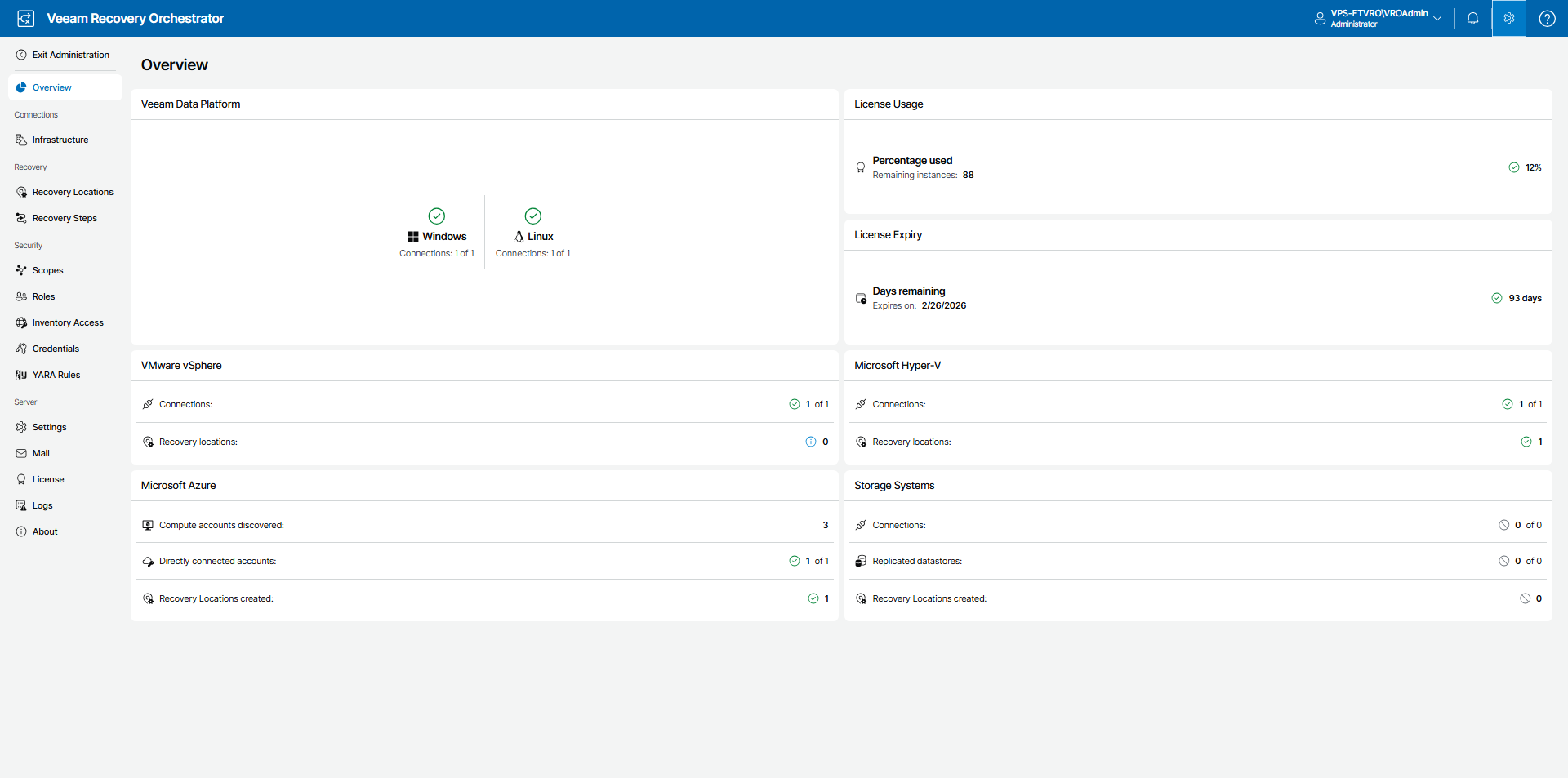Click the vSphere recovery locations info icon
The height and width of the screenshot is (778, 1568).
click(x=811, y=442)
